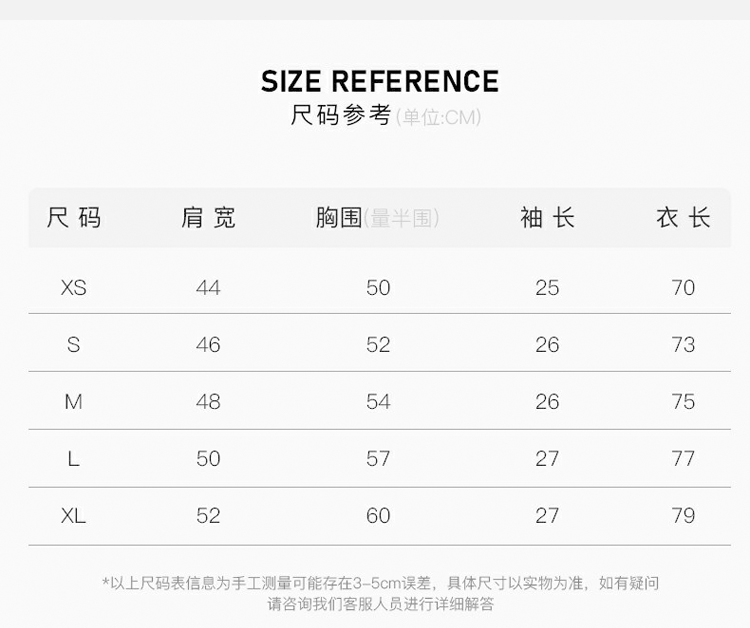Click chest value 54 in the M row
Screen dimensions: 750x628
click(x=378, y=402)
